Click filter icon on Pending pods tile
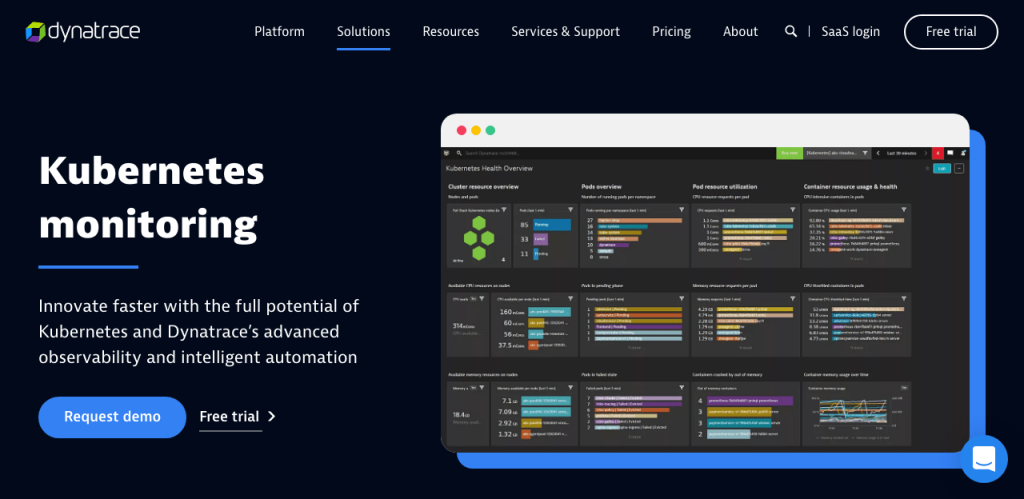1024x499 pixels. click(x=680, y=297)
